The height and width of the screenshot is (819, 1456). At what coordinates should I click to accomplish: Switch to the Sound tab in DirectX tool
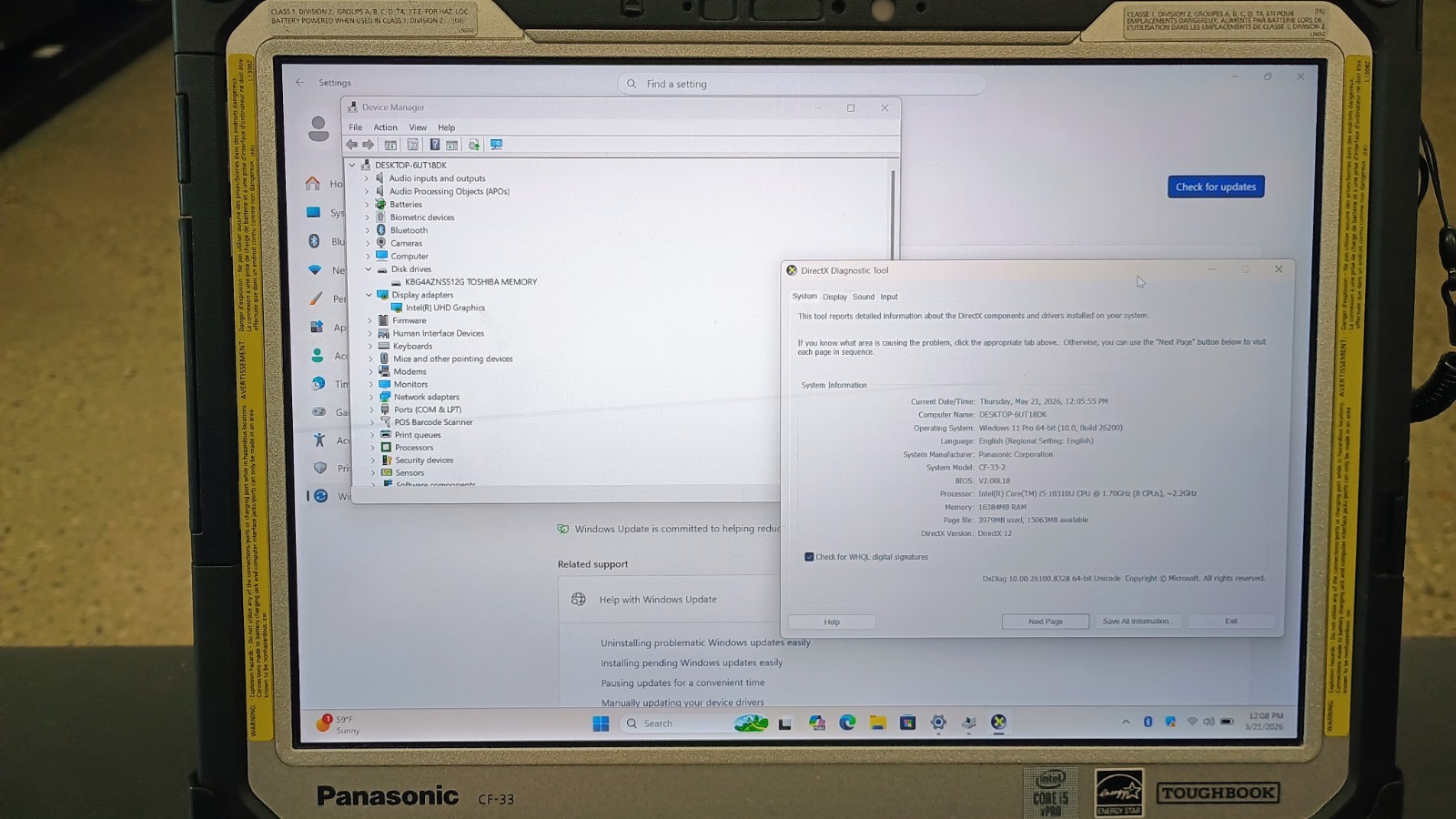[x=864, y=297]
